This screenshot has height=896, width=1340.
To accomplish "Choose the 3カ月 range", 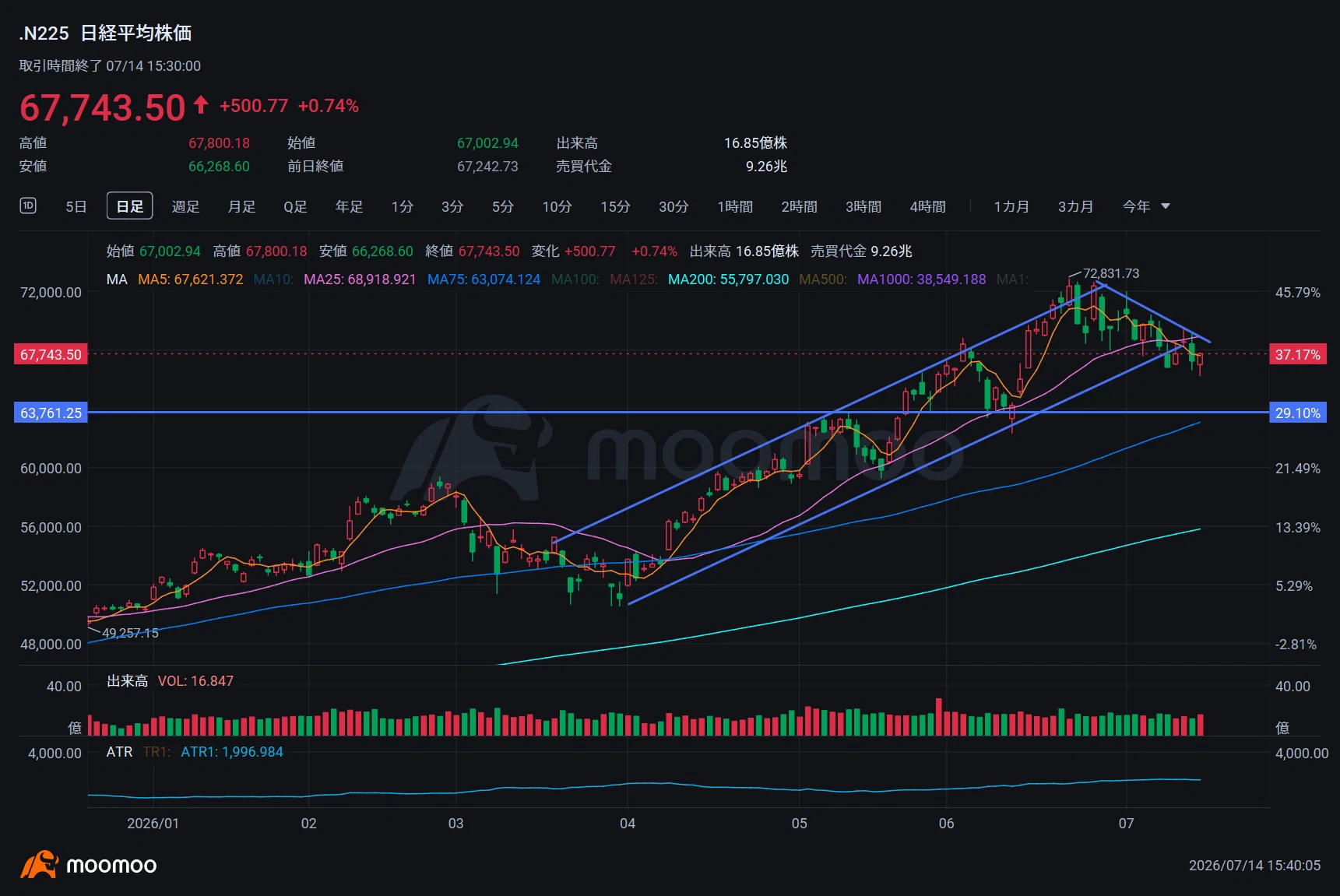I will 1075,206.
